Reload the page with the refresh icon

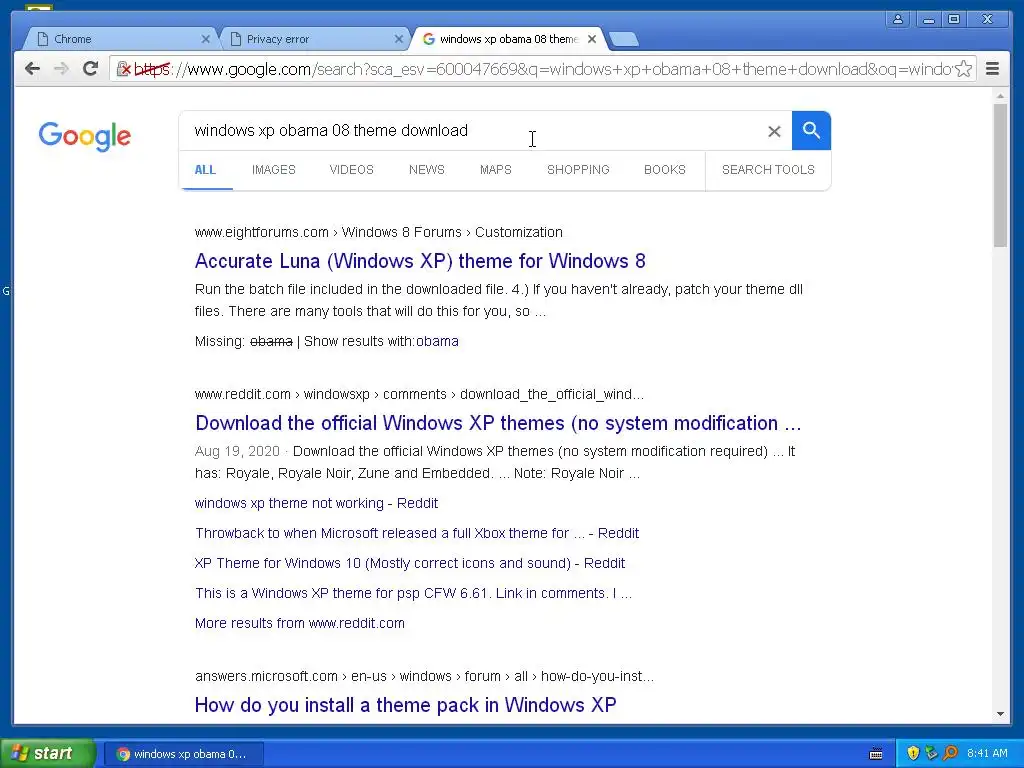point(90,68)
